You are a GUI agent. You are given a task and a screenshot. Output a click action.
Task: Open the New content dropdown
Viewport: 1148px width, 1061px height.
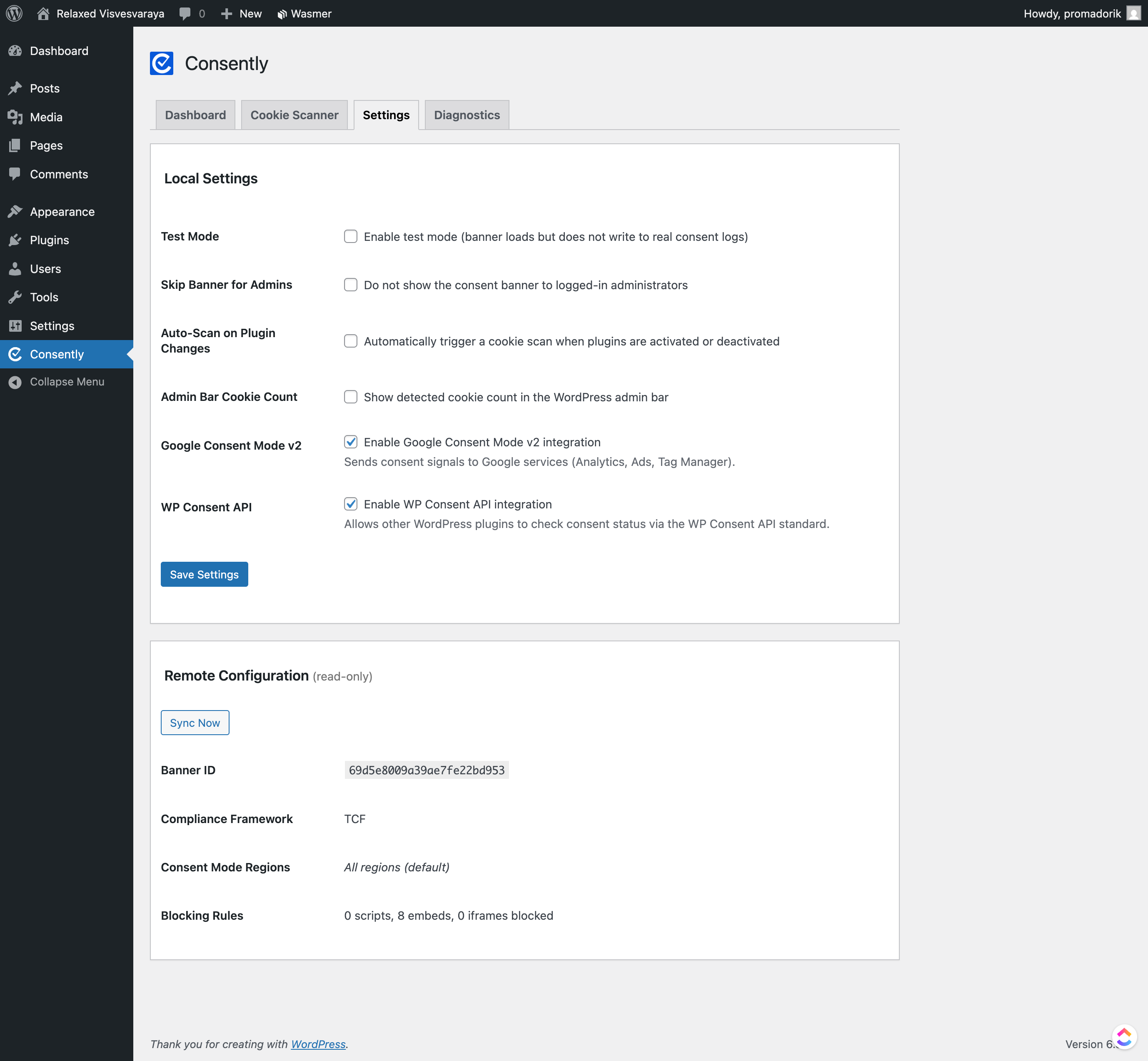pos(240,13)
